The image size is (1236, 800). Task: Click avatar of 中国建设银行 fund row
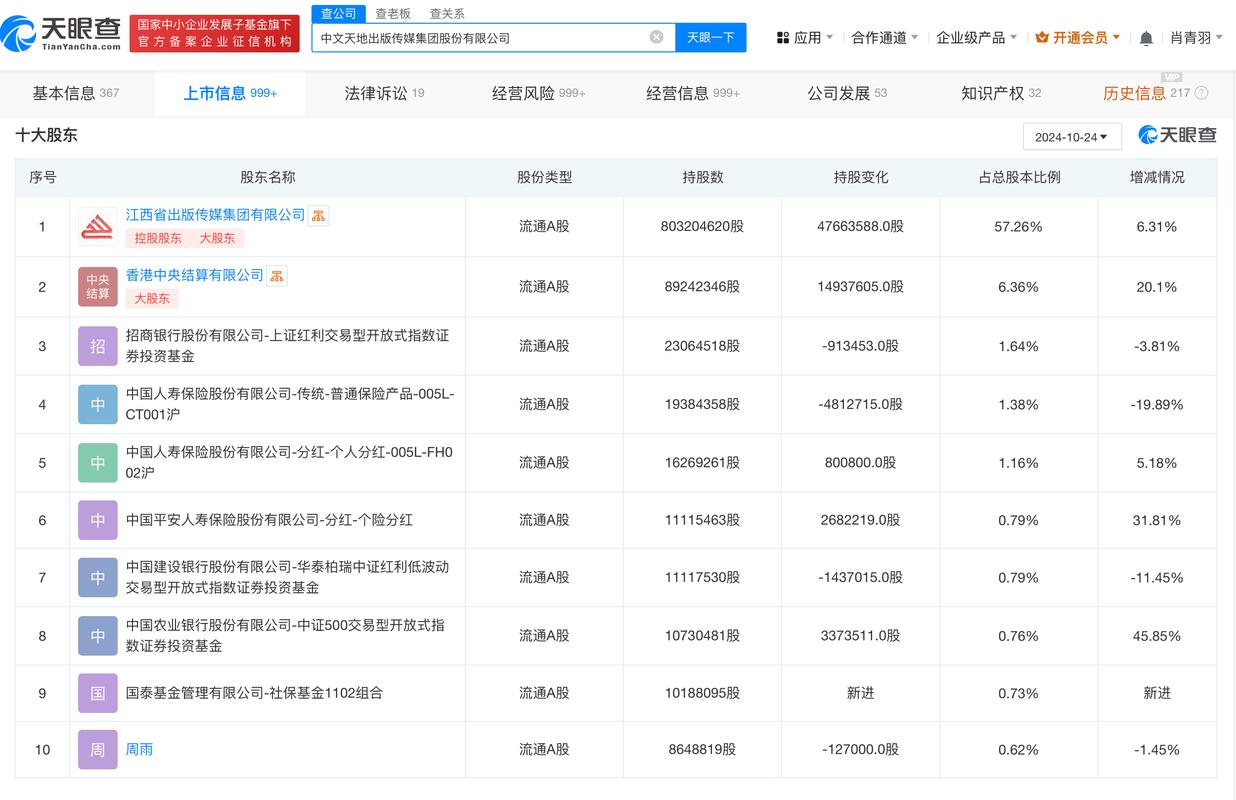pyautogui.click(x=98, y=577)
